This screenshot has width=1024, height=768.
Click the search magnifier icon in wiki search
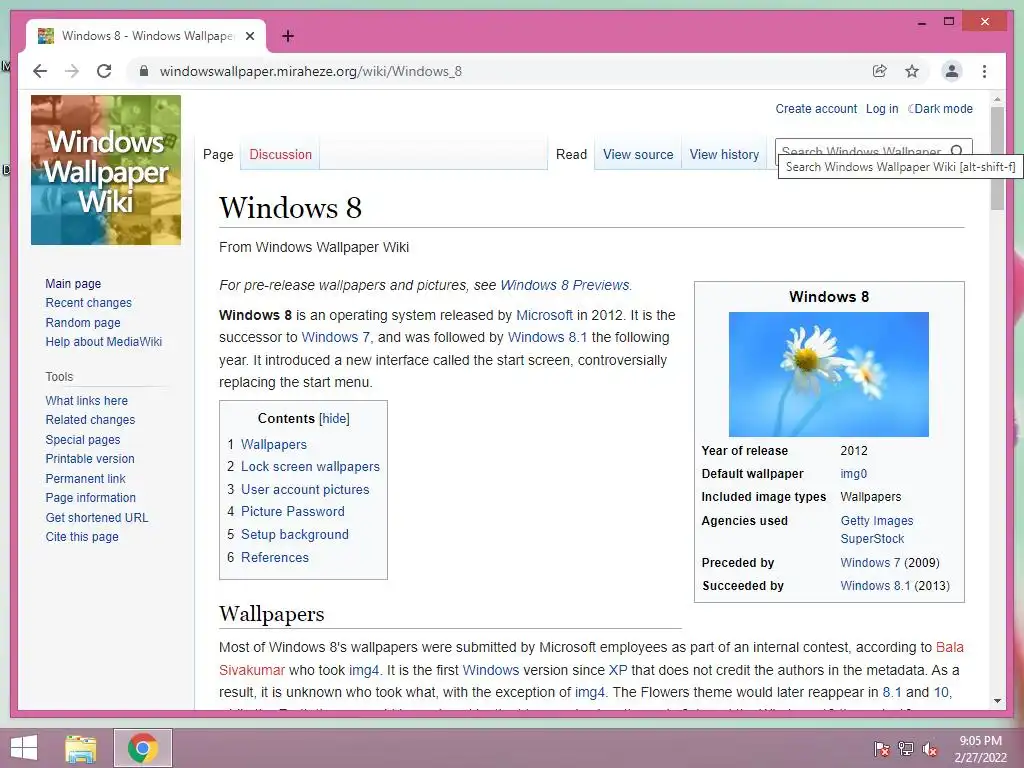[x=957, y=150]
